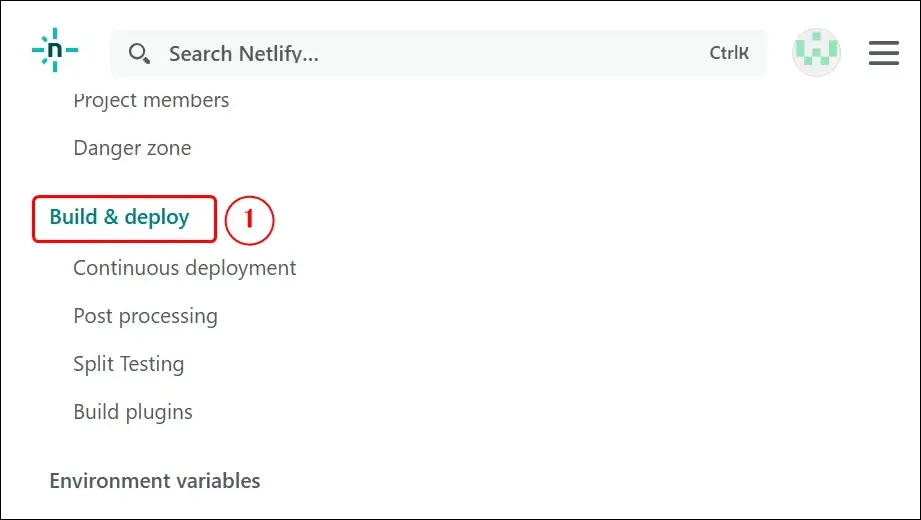Collapse the Build & deploy group heading
Image resolution: width=921 pixels, height=520 pixels.
120,217
